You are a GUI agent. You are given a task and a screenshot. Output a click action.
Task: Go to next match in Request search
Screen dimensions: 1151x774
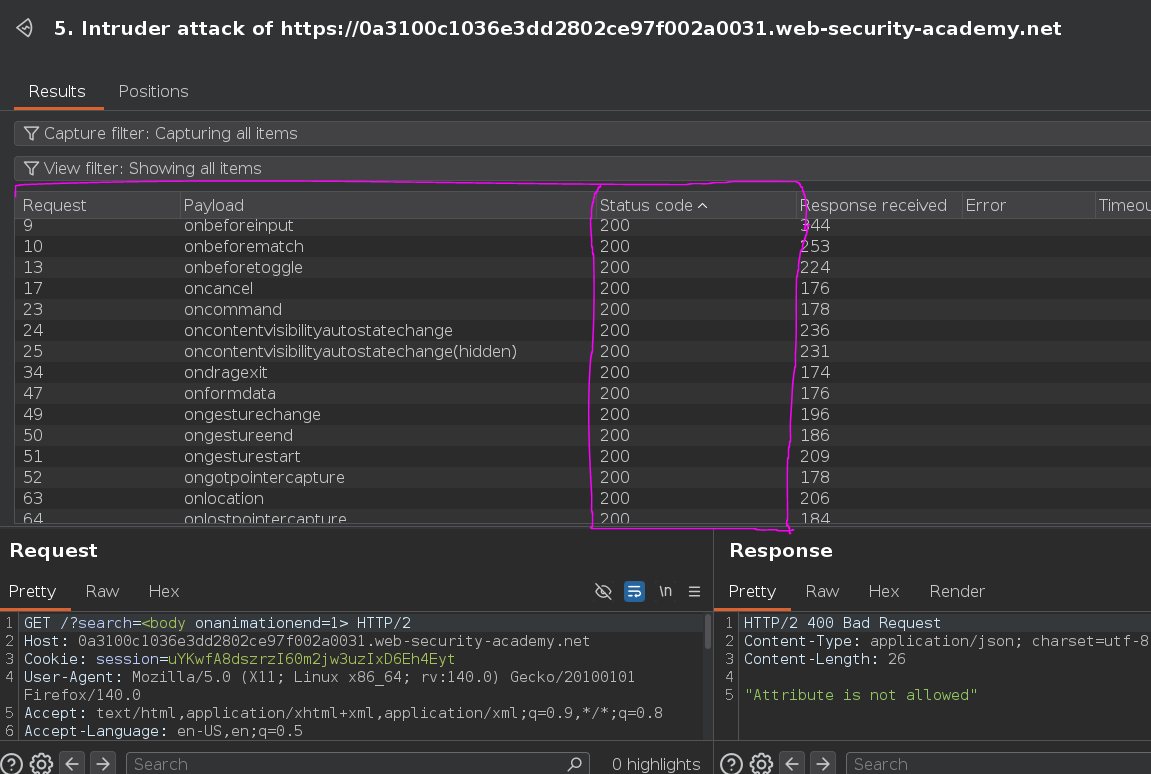[x=104, y=764]
